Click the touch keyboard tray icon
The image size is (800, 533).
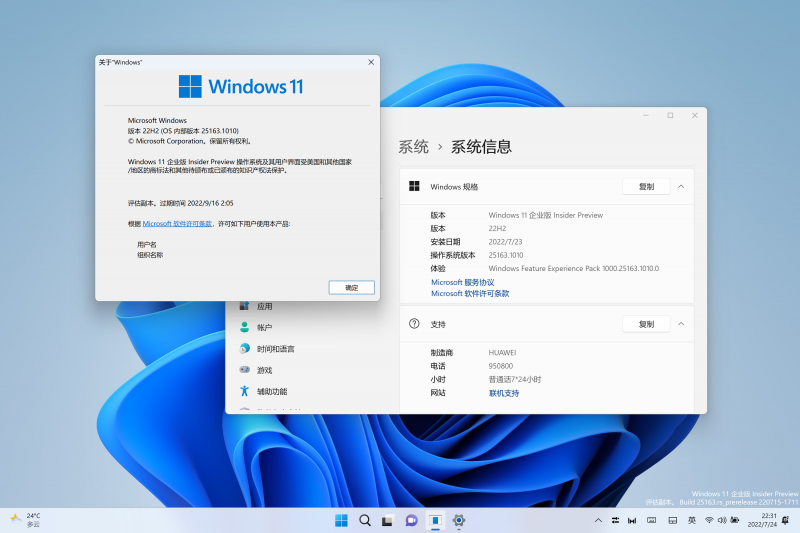652,520
